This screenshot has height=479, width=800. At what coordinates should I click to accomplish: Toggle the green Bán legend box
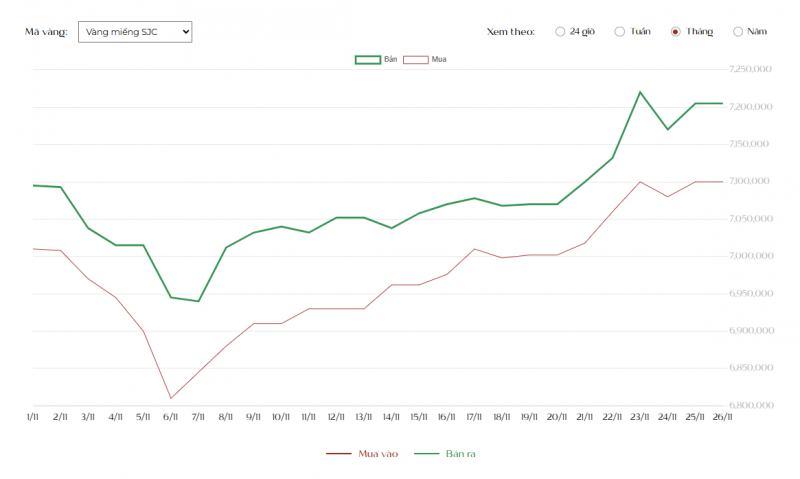pos(368,60)
